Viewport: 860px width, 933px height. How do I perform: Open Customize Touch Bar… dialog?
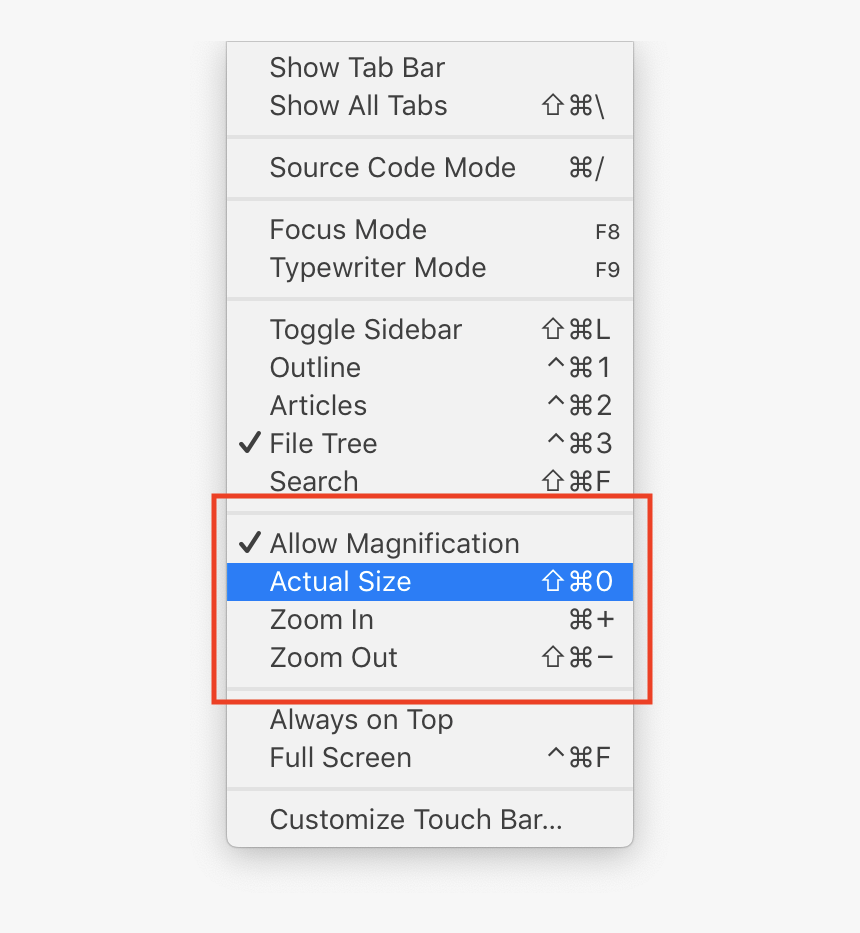click(x=415, y=819)
